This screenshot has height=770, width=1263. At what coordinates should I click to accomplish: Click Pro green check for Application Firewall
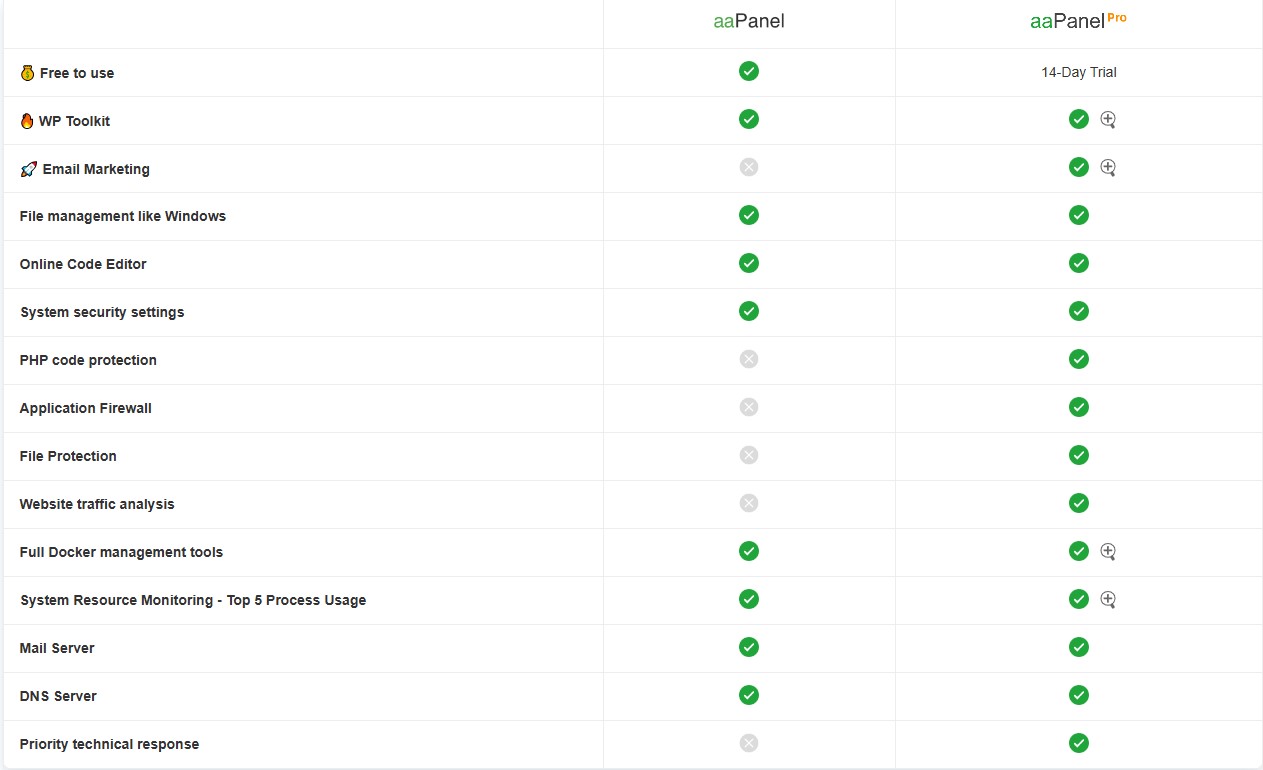click(1078, 407)
